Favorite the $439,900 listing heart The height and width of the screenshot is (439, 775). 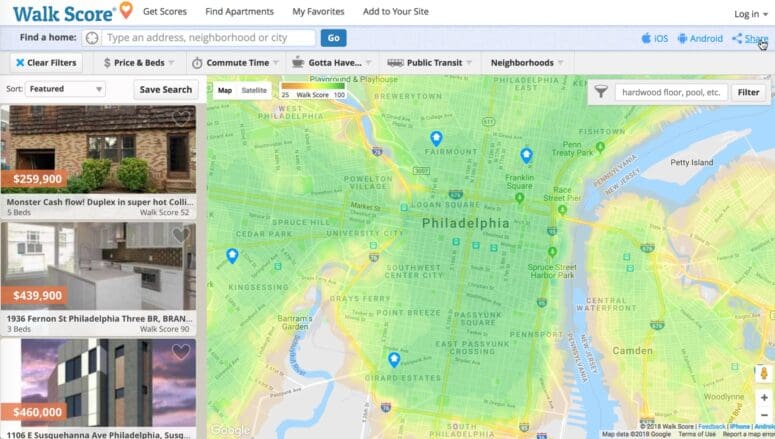coord(181,235)
